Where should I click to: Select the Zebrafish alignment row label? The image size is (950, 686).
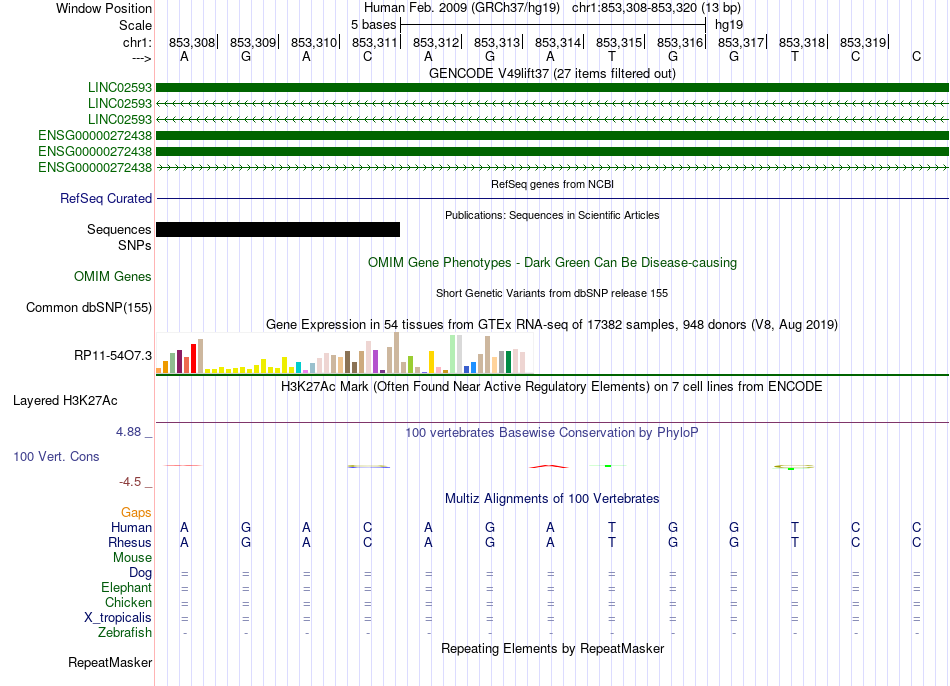tap(125, 632)
